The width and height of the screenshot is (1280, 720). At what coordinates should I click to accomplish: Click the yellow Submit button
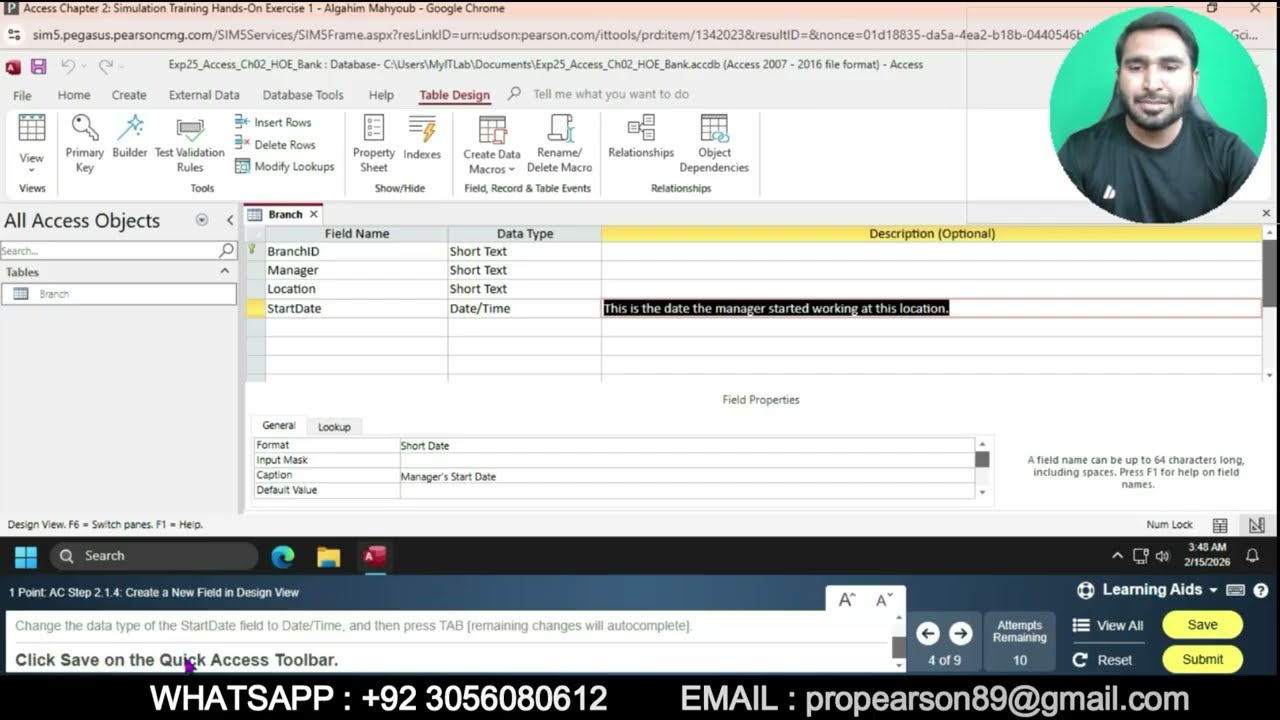click(1202, 659)
